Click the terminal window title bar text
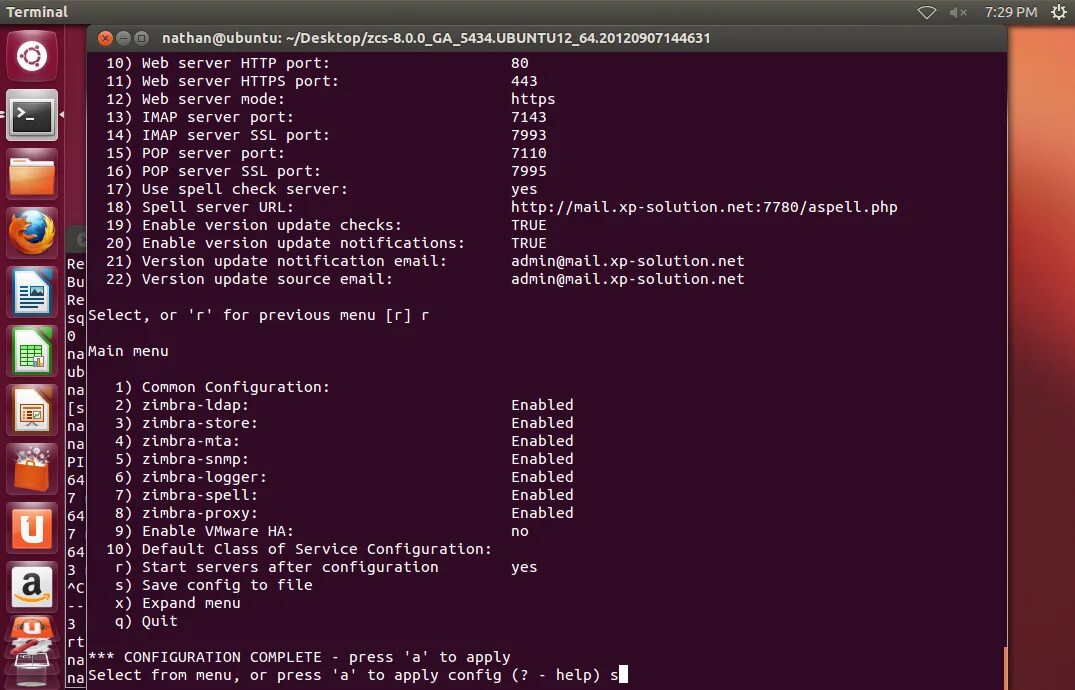This screenshot has width=1075, height=690. click(x=436, y=38)
